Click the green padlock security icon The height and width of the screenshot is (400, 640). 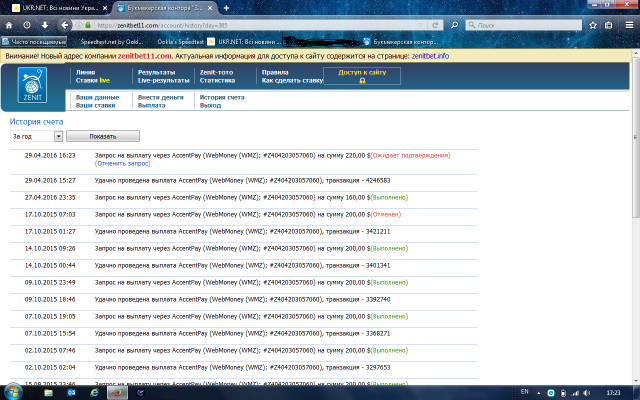(88, 25)
